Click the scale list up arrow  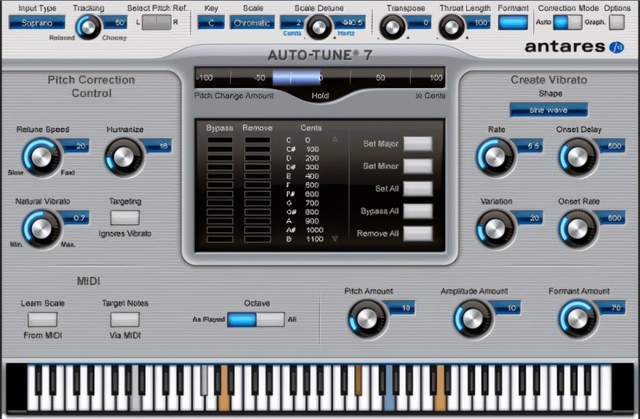click(x=335, y=140)
